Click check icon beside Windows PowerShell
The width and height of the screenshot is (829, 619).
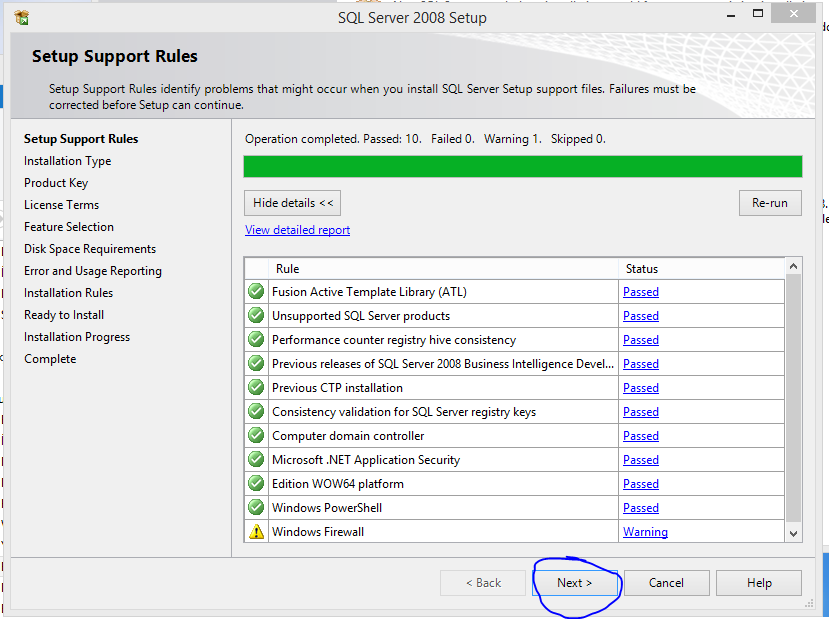point(256,507)
